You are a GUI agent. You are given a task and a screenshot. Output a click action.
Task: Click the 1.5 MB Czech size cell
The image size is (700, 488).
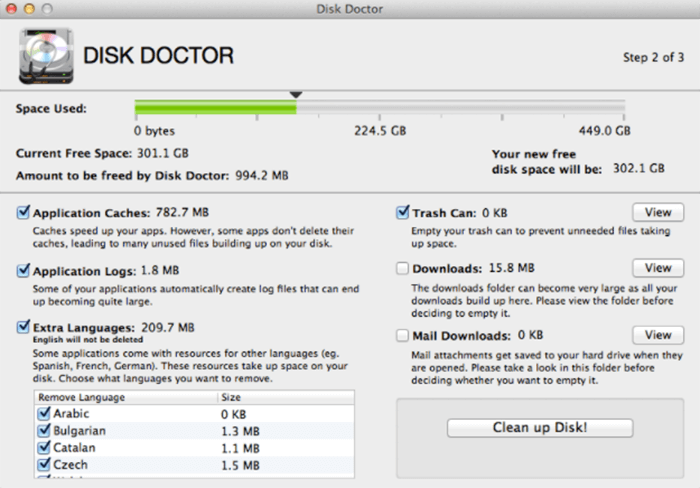[x=240, y=465]
